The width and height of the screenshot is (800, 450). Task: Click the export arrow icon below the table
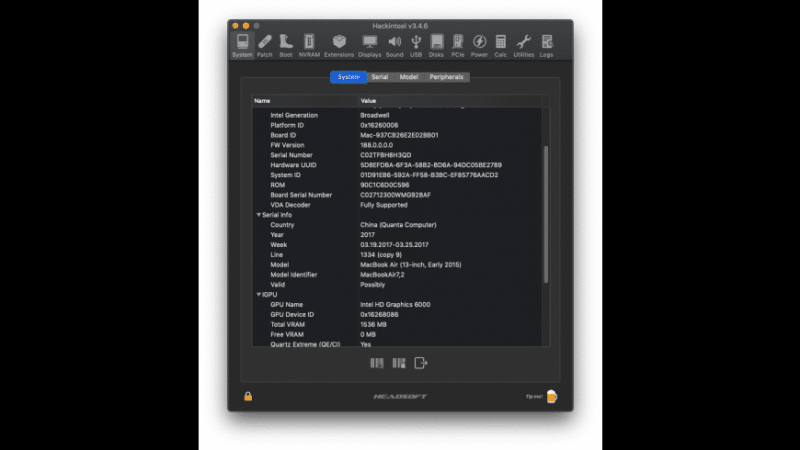click(x=421, y=363)
